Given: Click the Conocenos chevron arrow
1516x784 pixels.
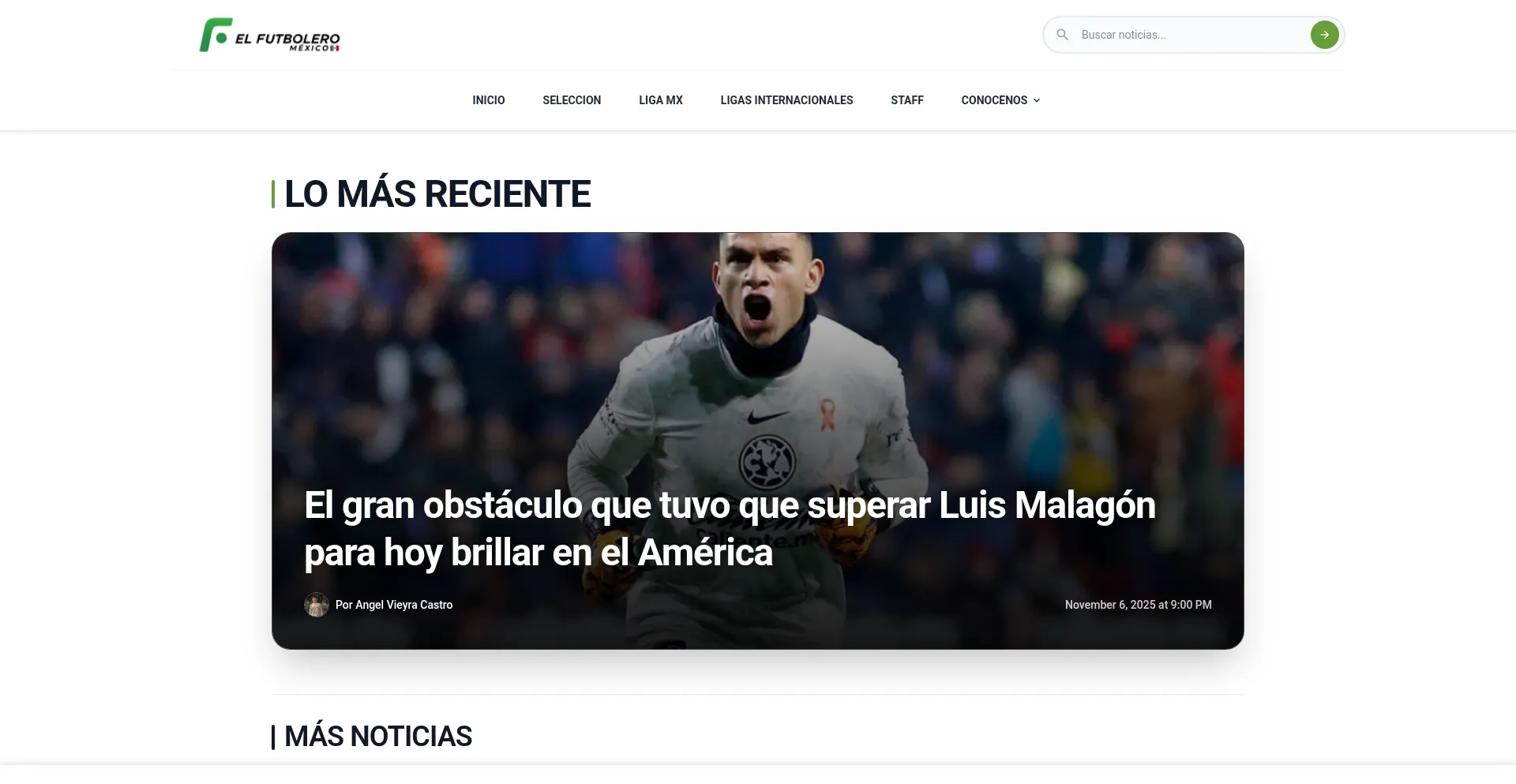Looking at the screenshot, I should click(1037, 100).
